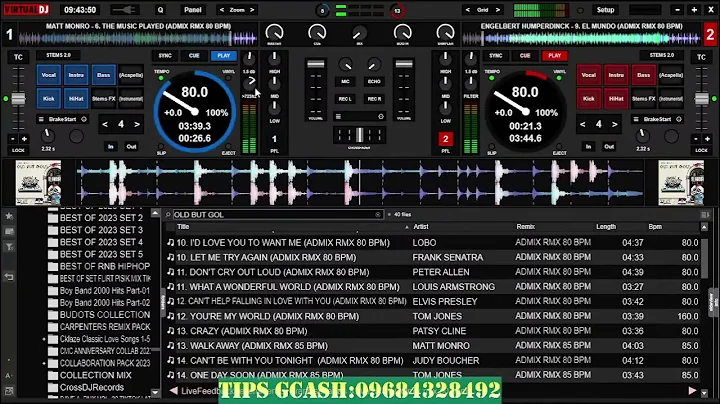This screenshot has height=404, width=720.
Task: Toggle Vocal stem pad on deck 1
Action: click(49, 75)
